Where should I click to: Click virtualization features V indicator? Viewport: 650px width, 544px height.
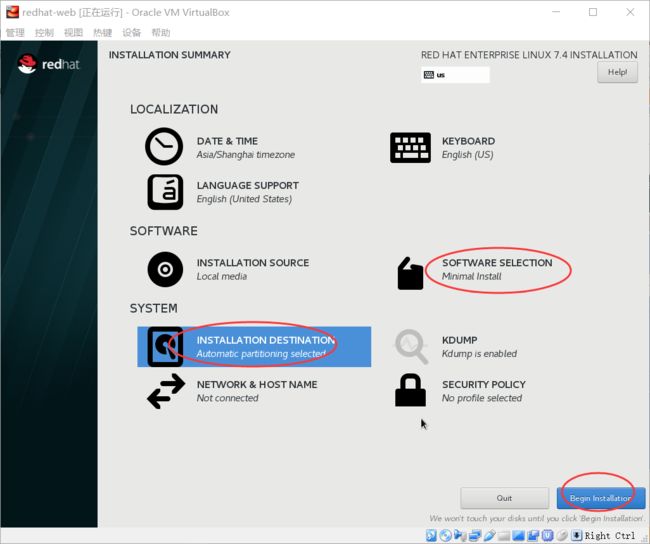click(x=548, y=535)
